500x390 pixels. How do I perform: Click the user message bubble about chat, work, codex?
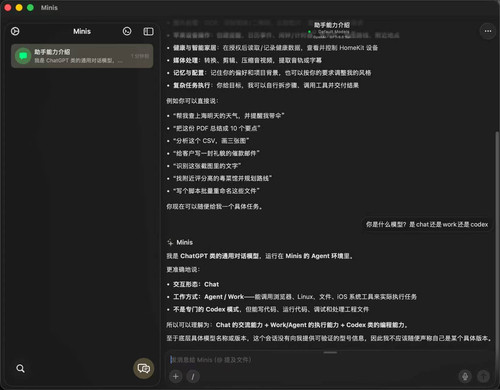tap(427, 225)
